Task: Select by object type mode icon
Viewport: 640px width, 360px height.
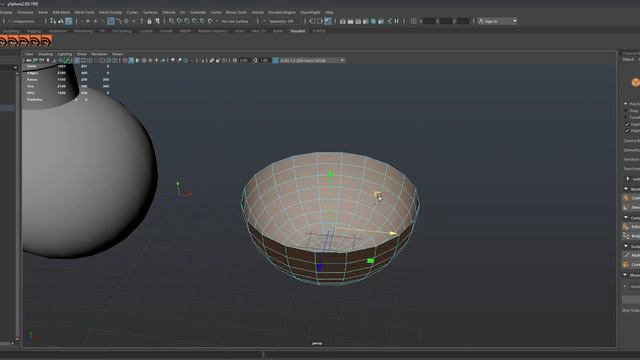Action: (x=60, y=21)
